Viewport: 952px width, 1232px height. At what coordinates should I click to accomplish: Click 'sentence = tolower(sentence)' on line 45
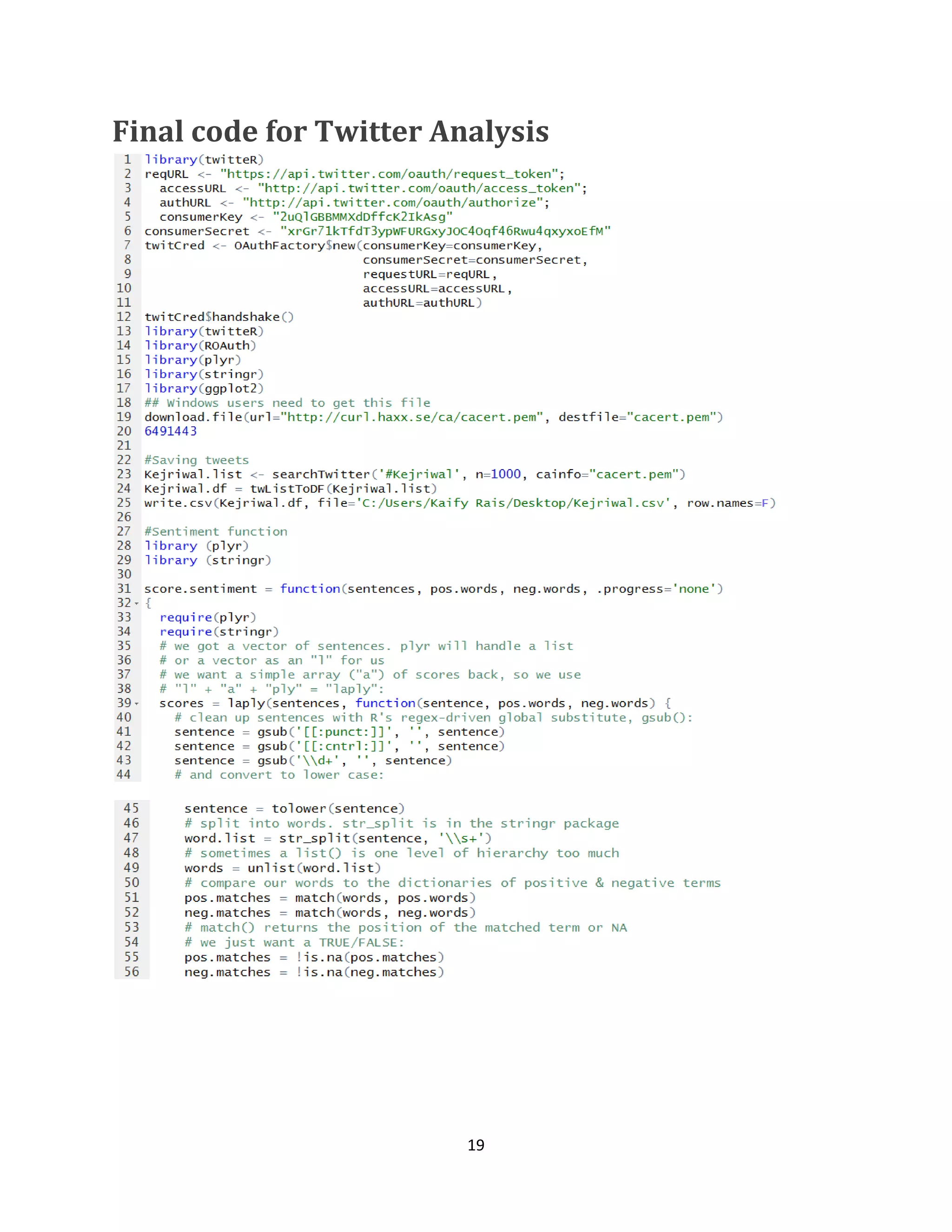tap(294, 809)
